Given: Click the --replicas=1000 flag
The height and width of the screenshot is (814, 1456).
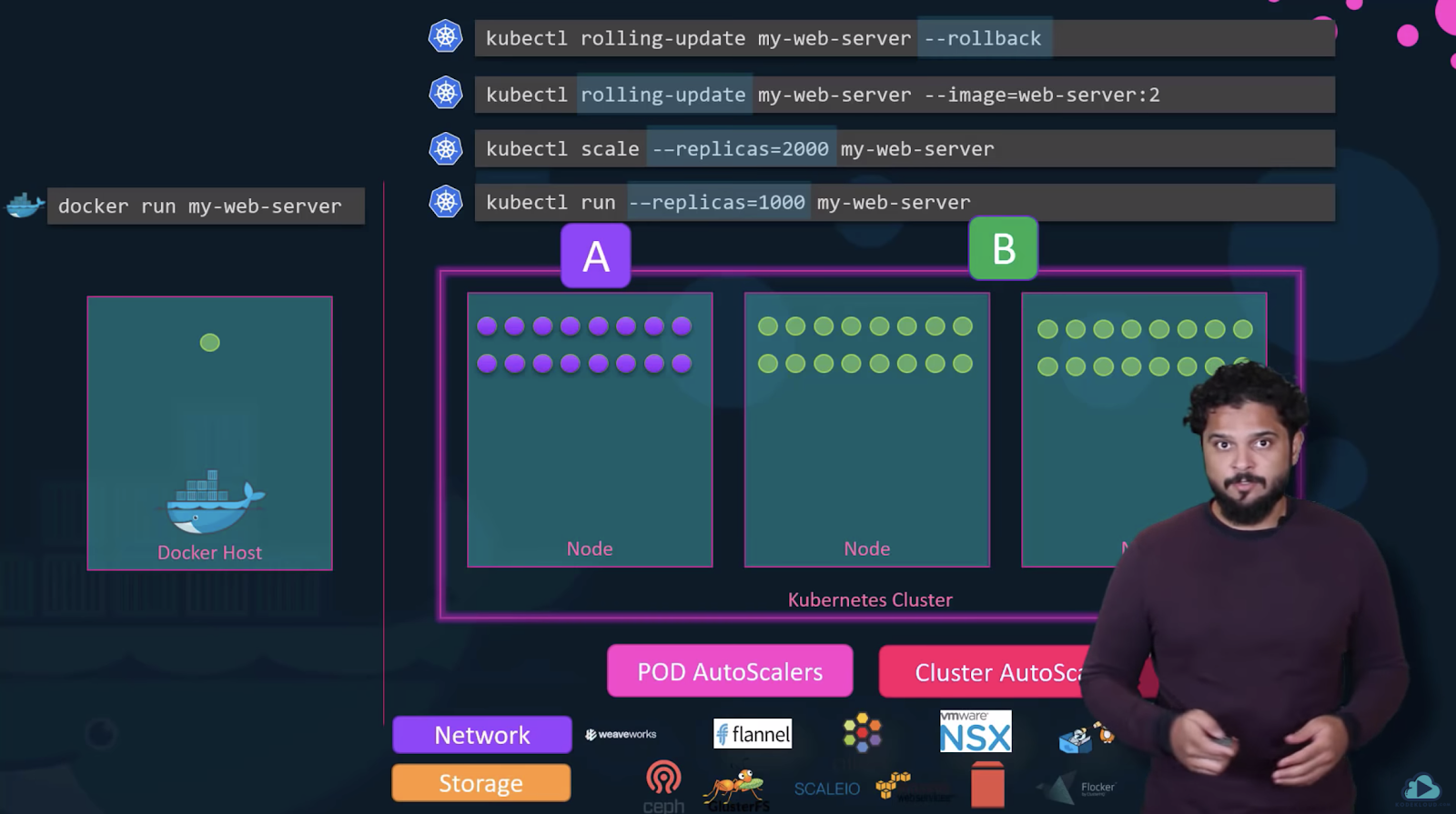Looking at the screenshot, I should (x=717, y=202).
